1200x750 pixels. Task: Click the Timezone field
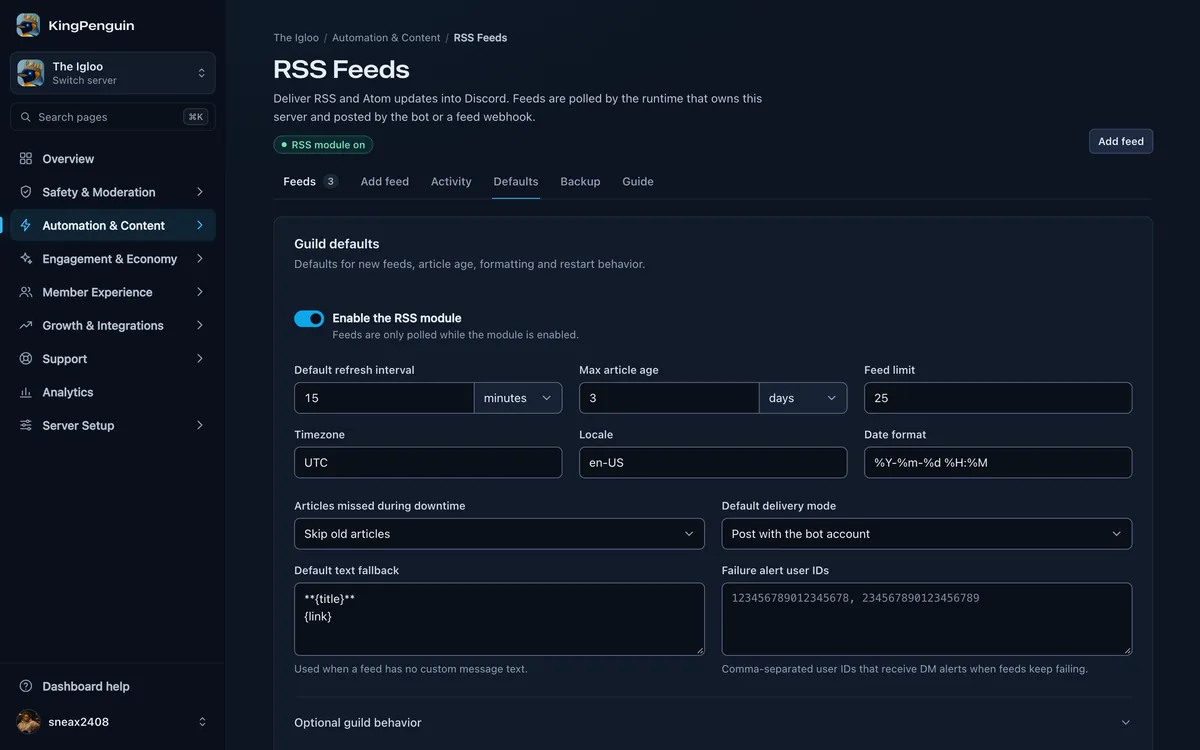click(x=428, y=463)
